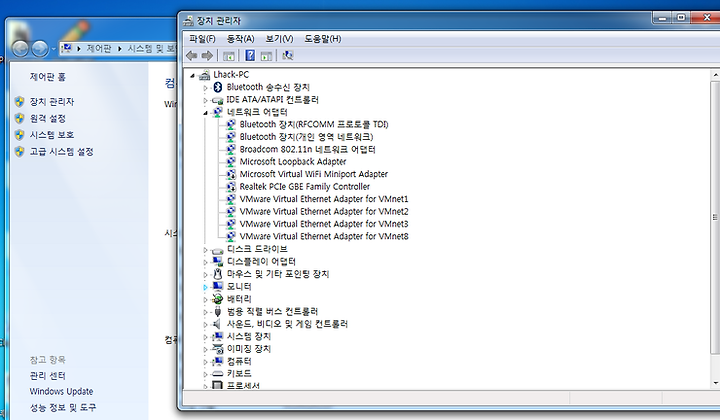Open 고급 시스템 설정 link
Image resolution: width=720 pixels, height=420 pixels.
coord(62,151)
